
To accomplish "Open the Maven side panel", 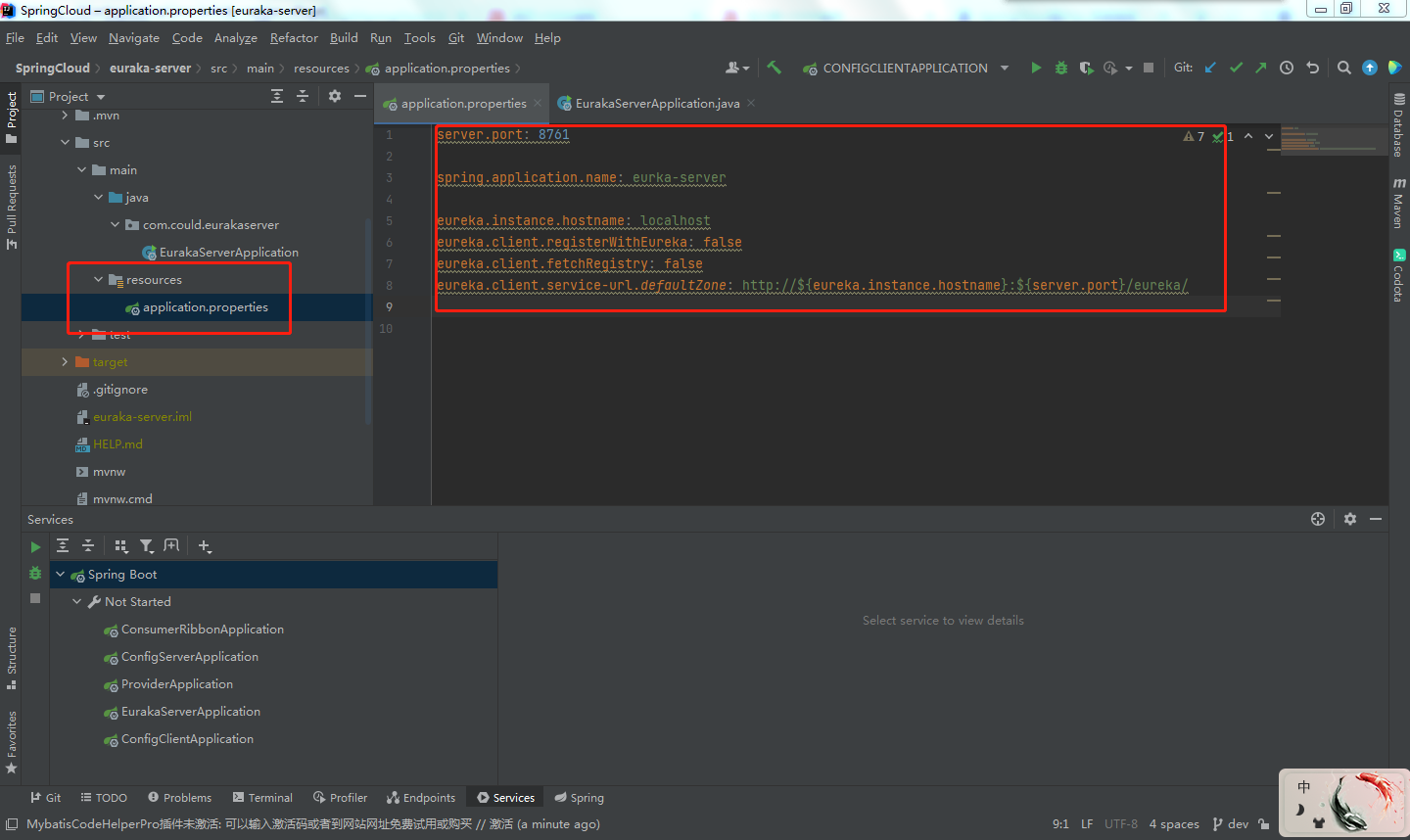I will [1398, 203].
